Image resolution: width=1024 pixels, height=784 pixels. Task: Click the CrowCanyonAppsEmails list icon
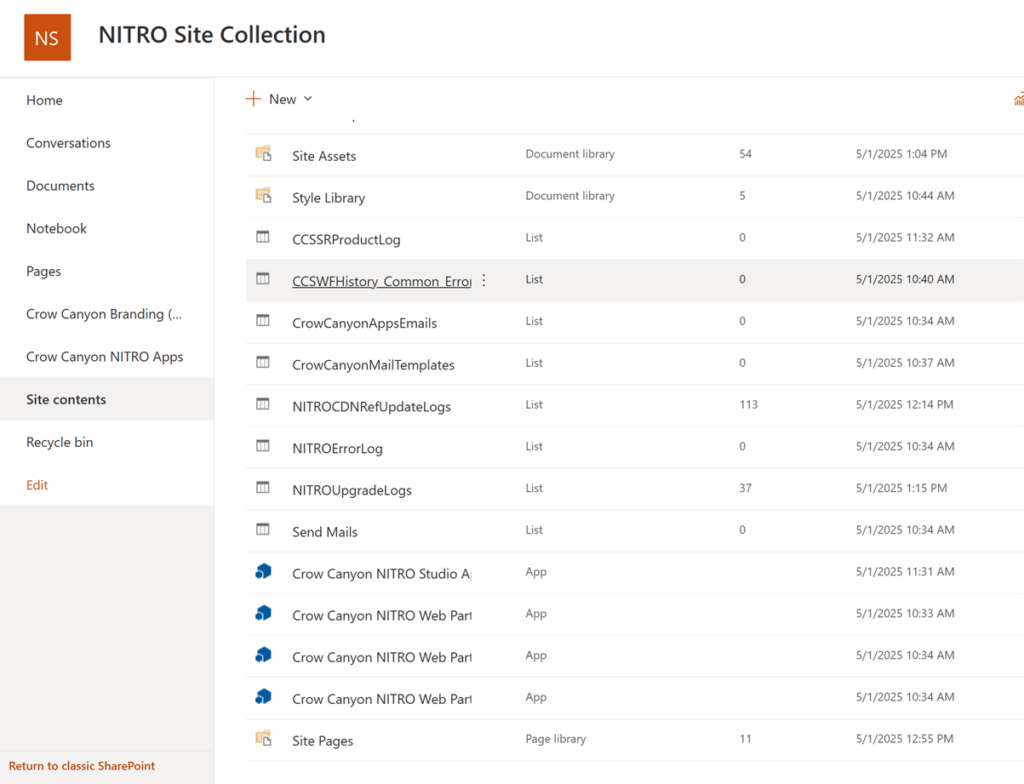(263, 321)
